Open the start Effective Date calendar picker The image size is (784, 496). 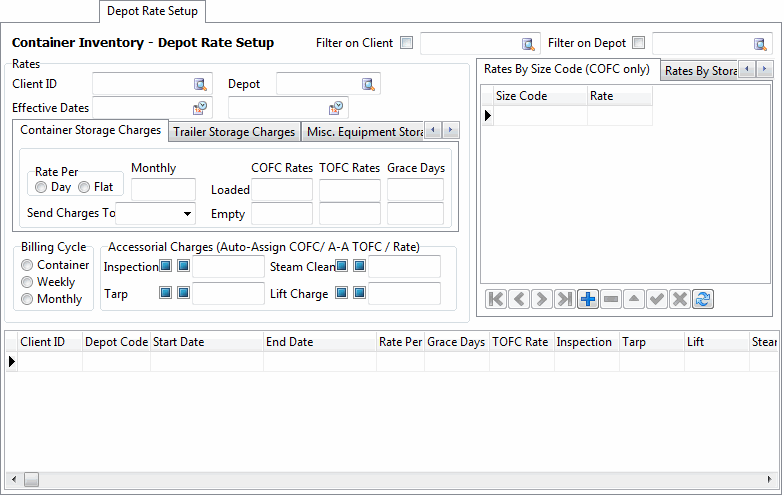click(199, 108)
